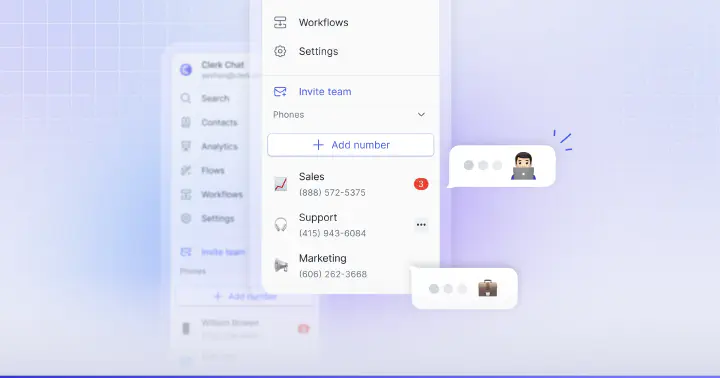Click the Workflows icon in front panel
The image size is (720, 378).
click(x=280, y=22)
